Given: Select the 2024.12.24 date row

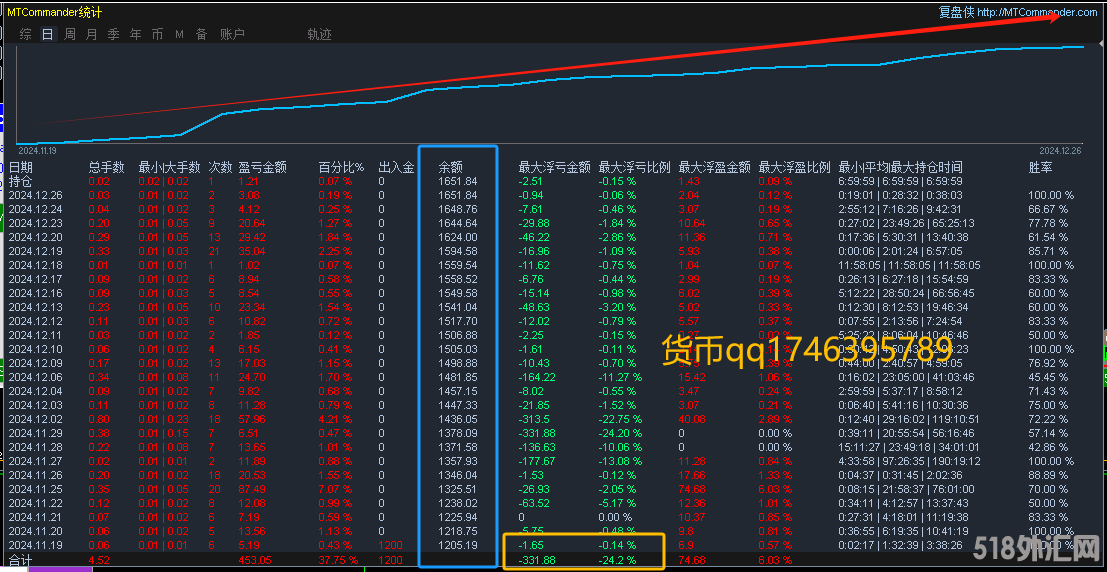Looking at the screenshot, I should pyautogui.click(x=36, y=209).
